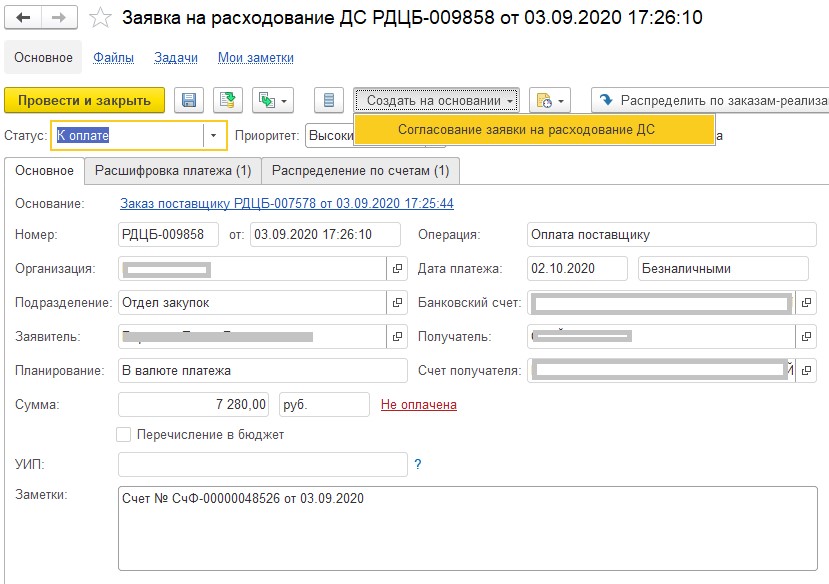Open document movements report list icon
Screen dimensions: 829x584
[x=329, y=100]
